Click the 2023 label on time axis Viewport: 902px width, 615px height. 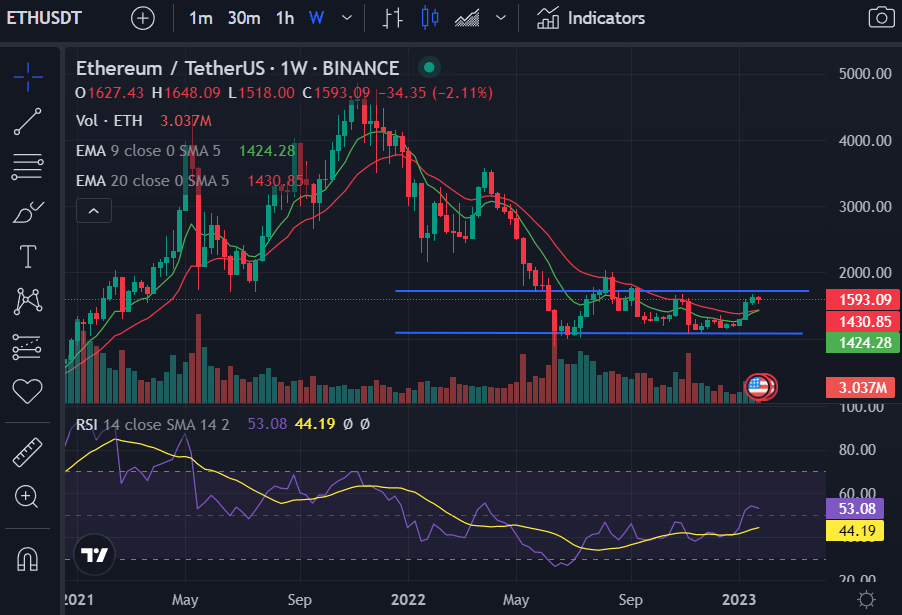tap(739, 600)
